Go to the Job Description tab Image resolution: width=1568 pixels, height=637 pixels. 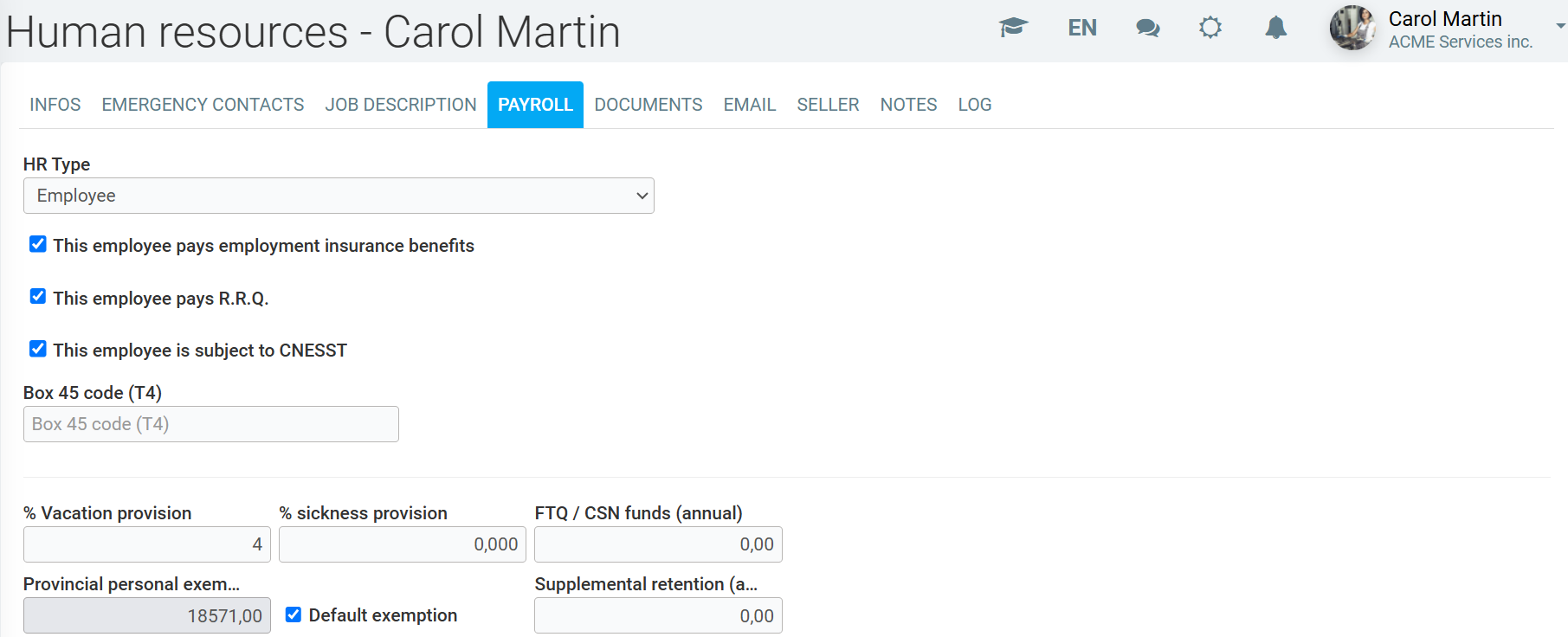pos(401,105)
